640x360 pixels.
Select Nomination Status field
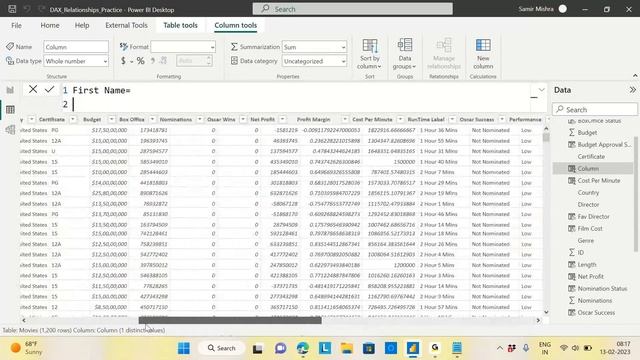tap(602, 289)
